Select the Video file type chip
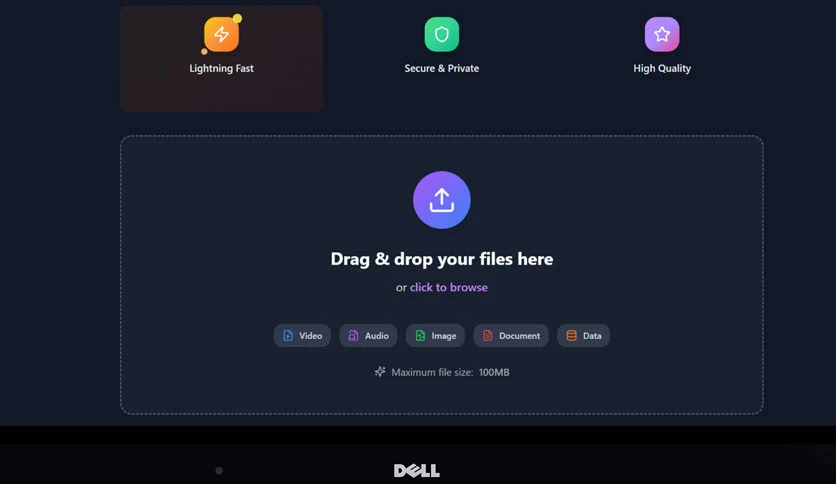Image resolution: width=836 pixels, height=484 pixels. click(302, 336)
